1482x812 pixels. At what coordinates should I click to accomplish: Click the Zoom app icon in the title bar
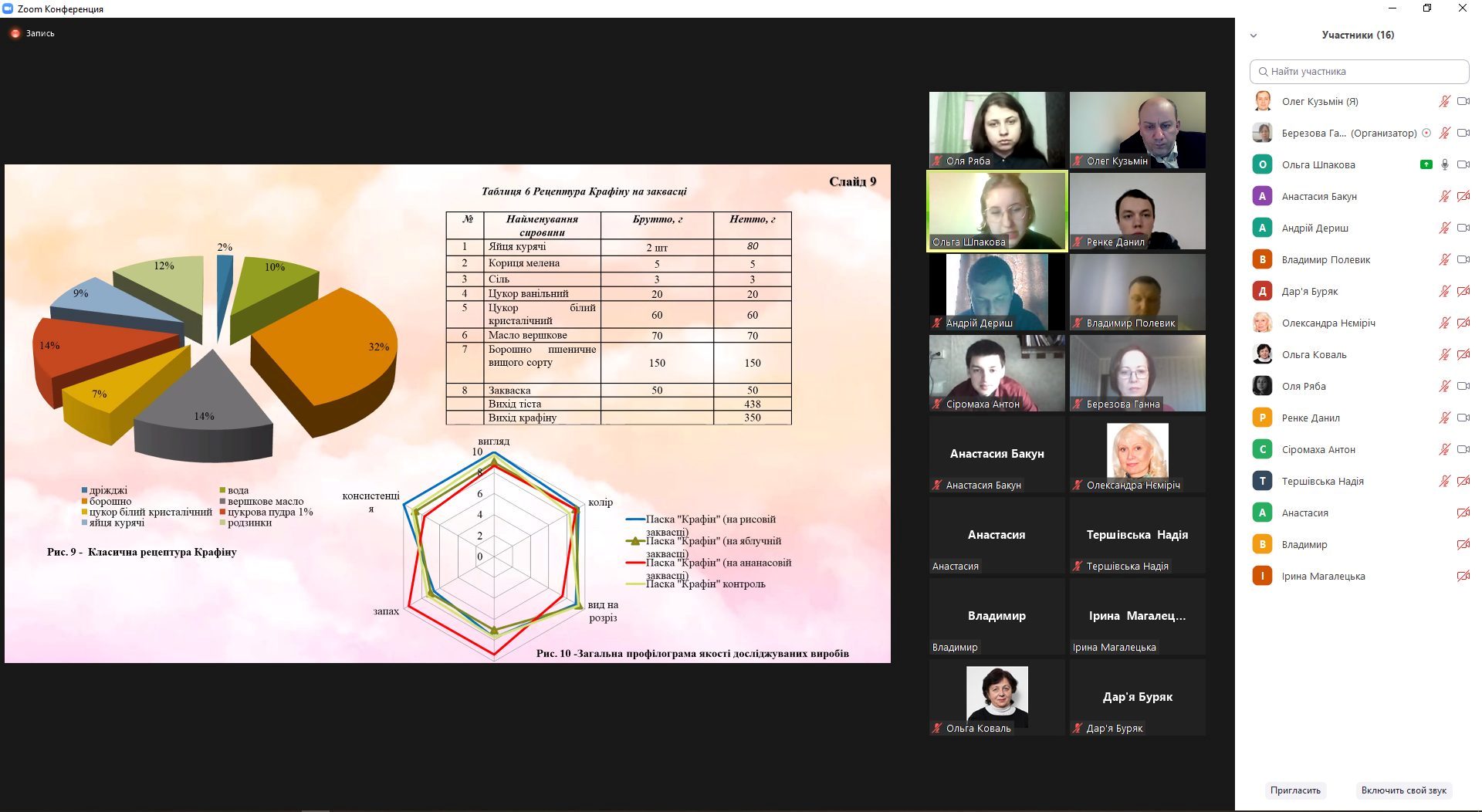point(8,8)
